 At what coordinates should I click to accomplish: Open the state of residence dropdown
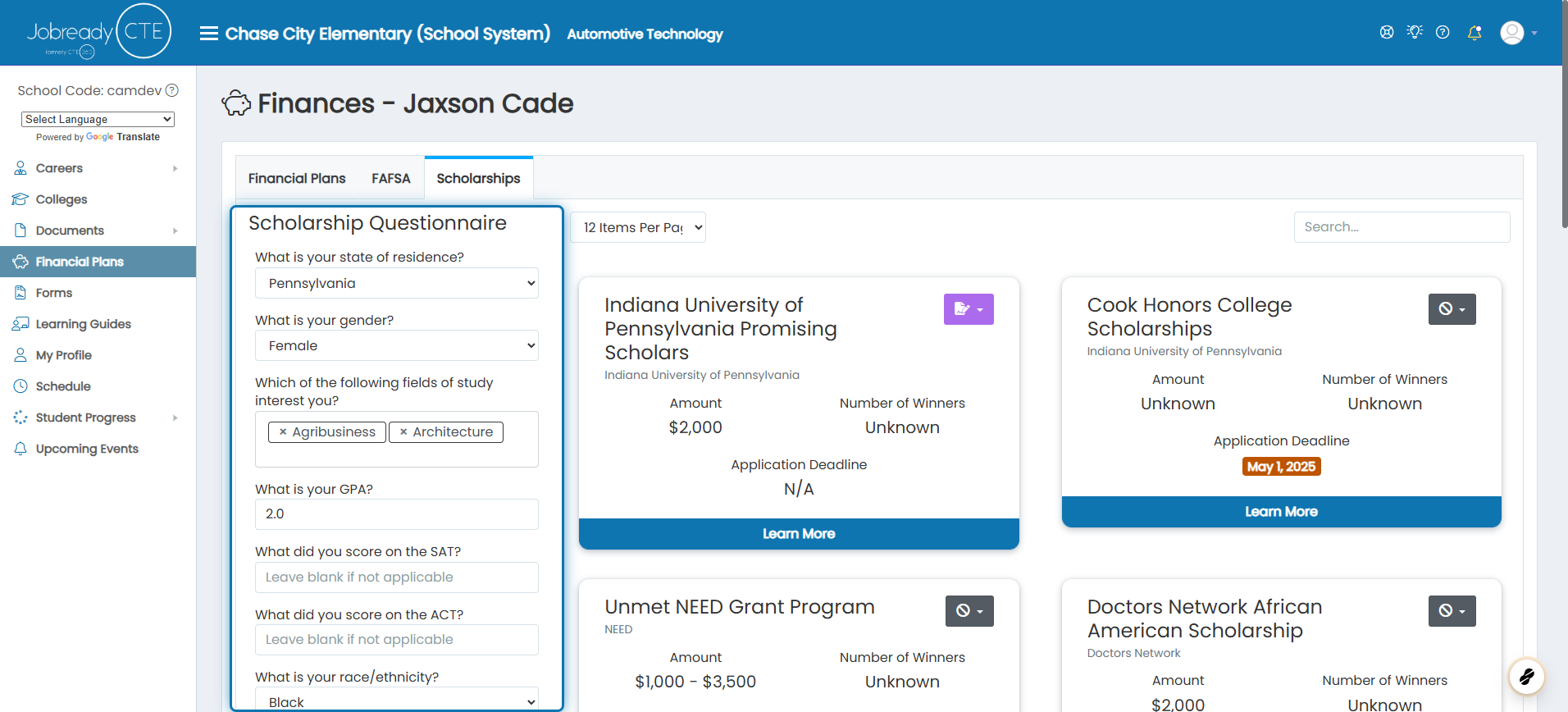[x=397, y=283]
